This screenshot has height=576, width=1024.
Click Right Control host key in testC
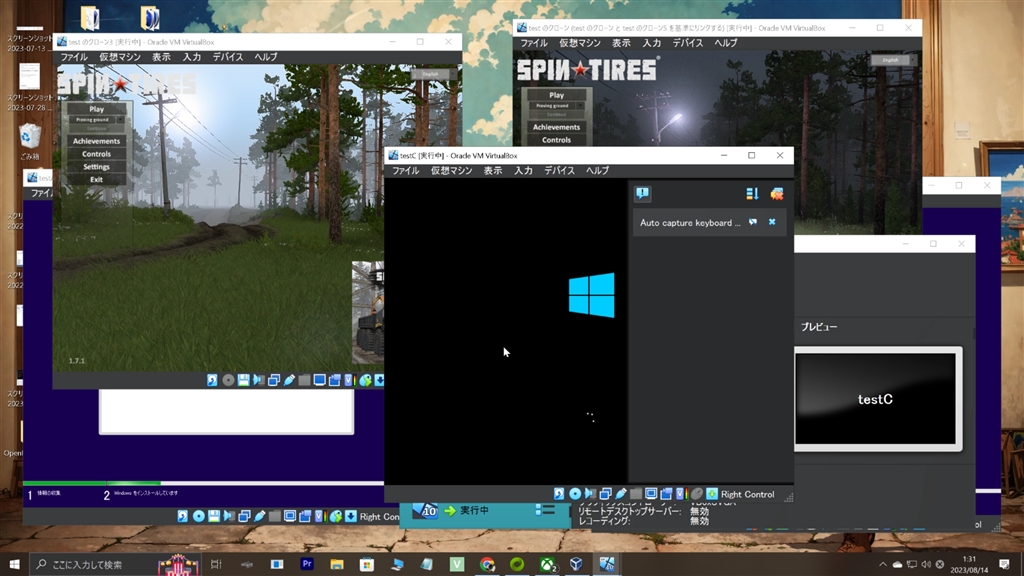click(747, 494)
